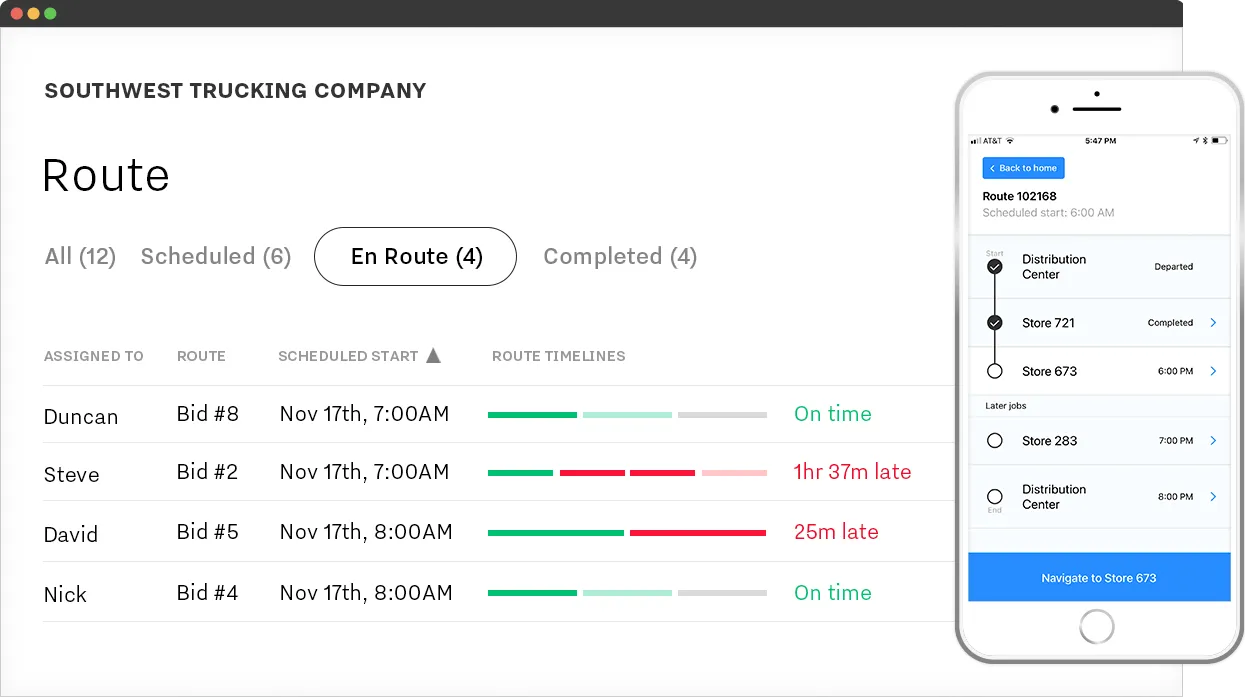
Task: Click the back chevron inside the Back to home button
Action: coord(992,168)
